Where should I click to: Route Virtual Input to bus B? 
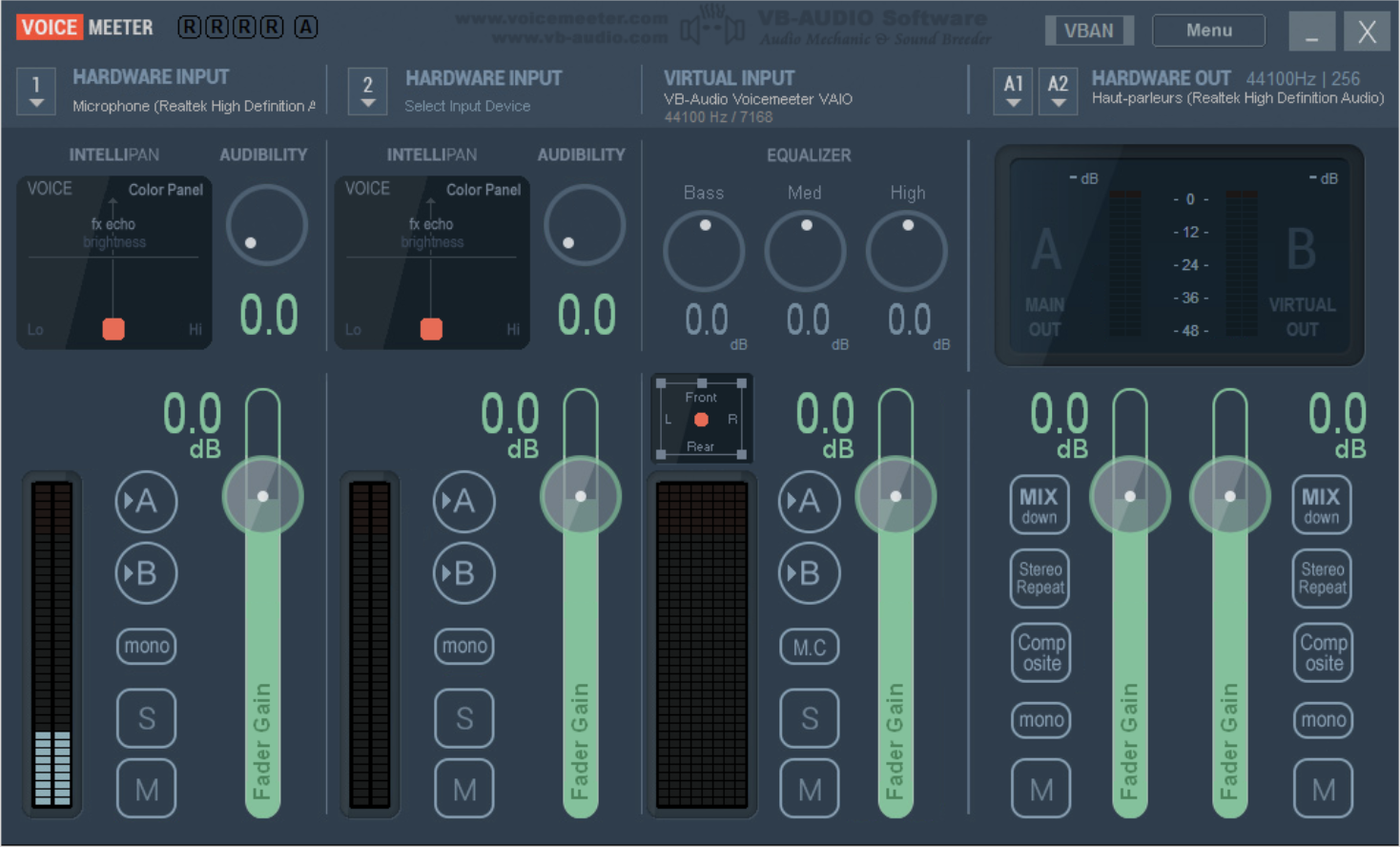809,573
